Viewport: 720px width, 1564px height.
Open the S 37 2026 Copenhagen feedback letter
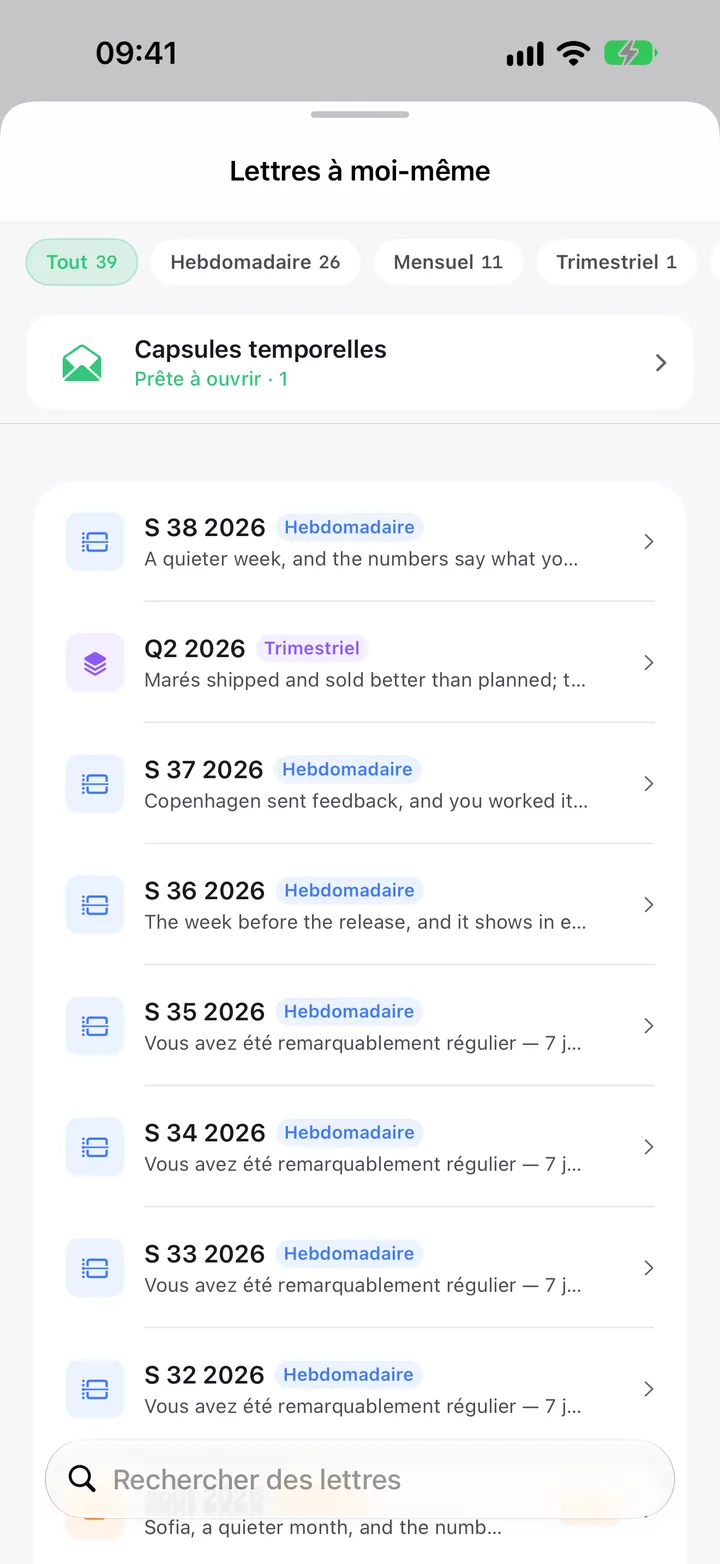click(360, 784)
